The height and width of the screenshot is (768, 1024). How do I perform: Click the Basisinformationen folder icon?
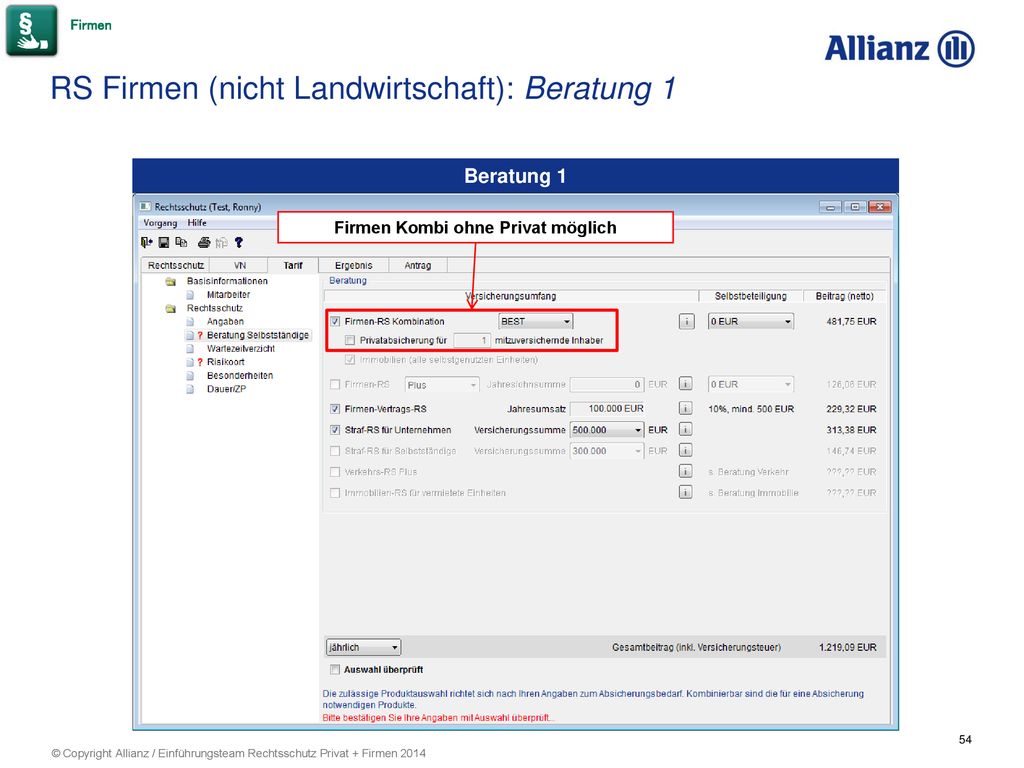point(171,281)
